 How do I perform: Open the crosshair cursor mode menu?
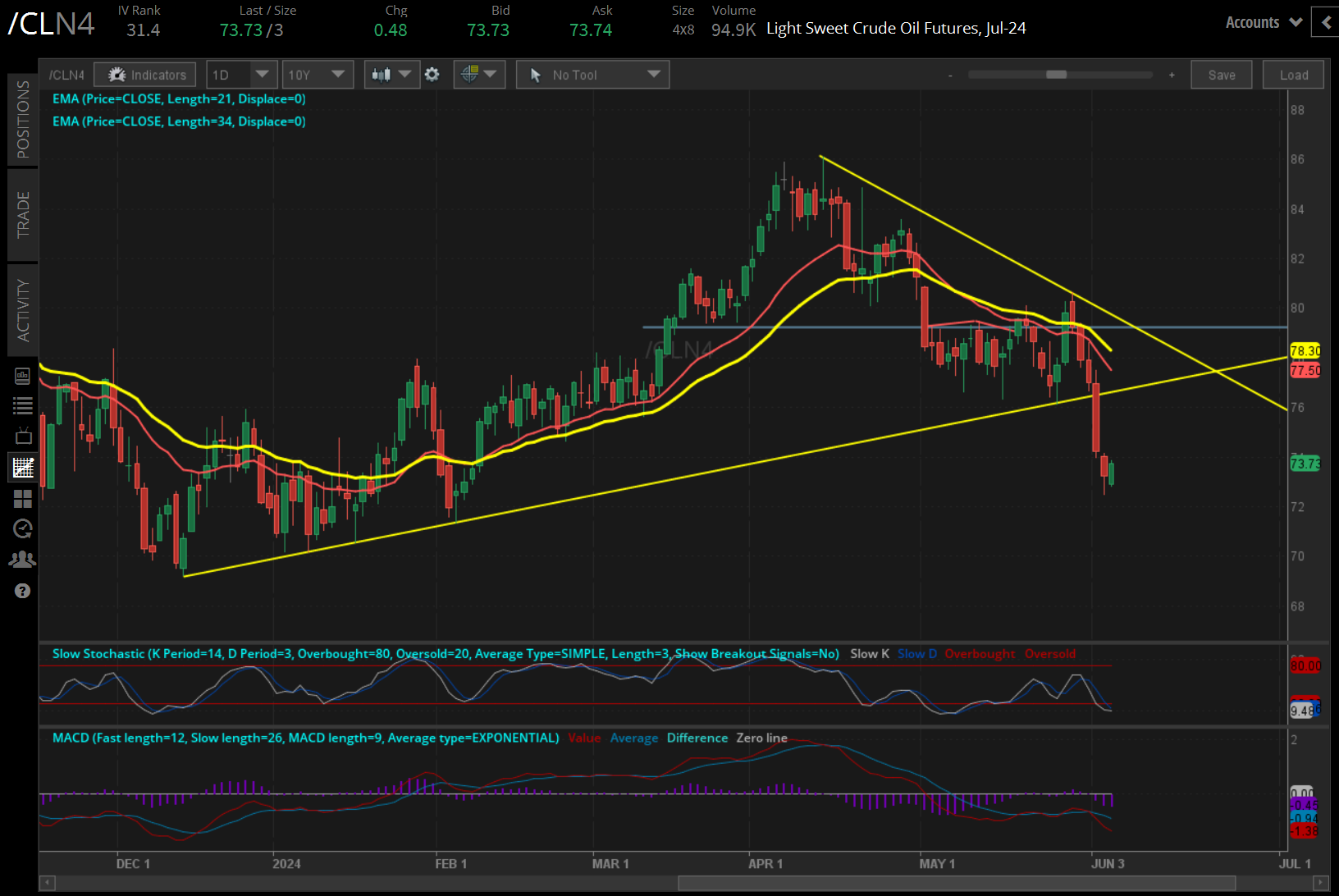coord(478,75)
